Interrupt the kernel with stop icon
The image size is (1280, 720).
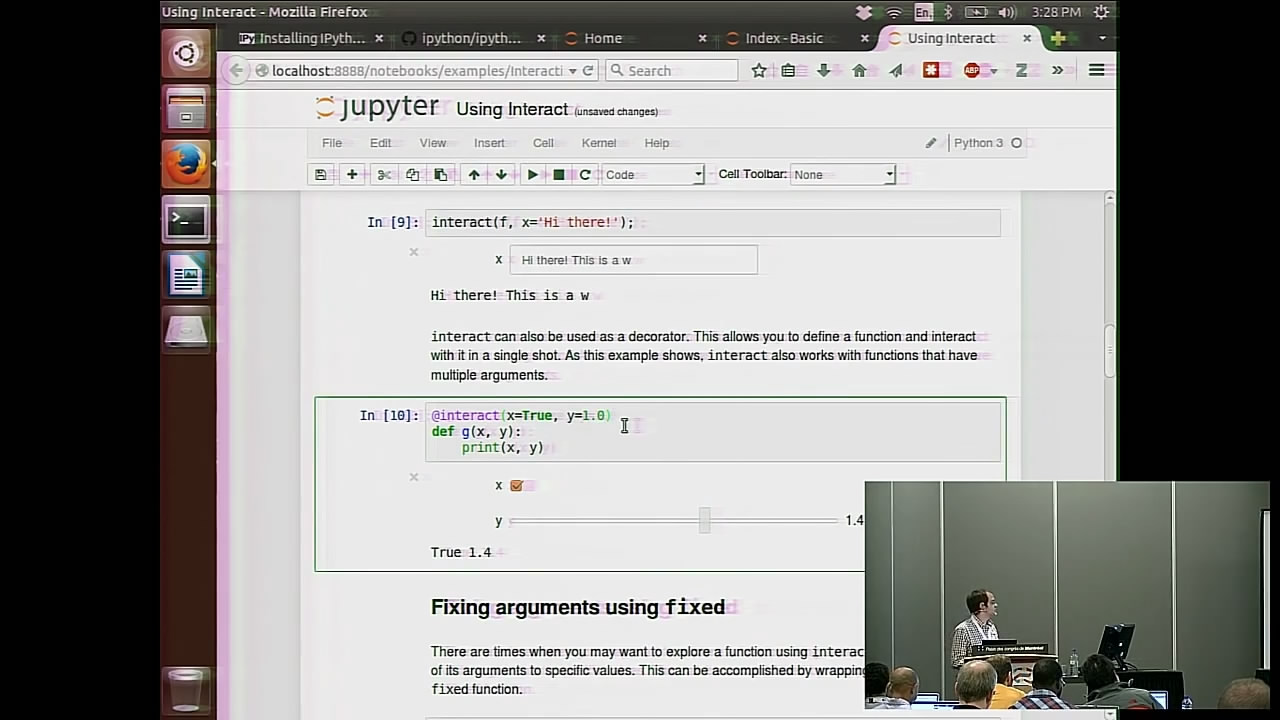559,175
